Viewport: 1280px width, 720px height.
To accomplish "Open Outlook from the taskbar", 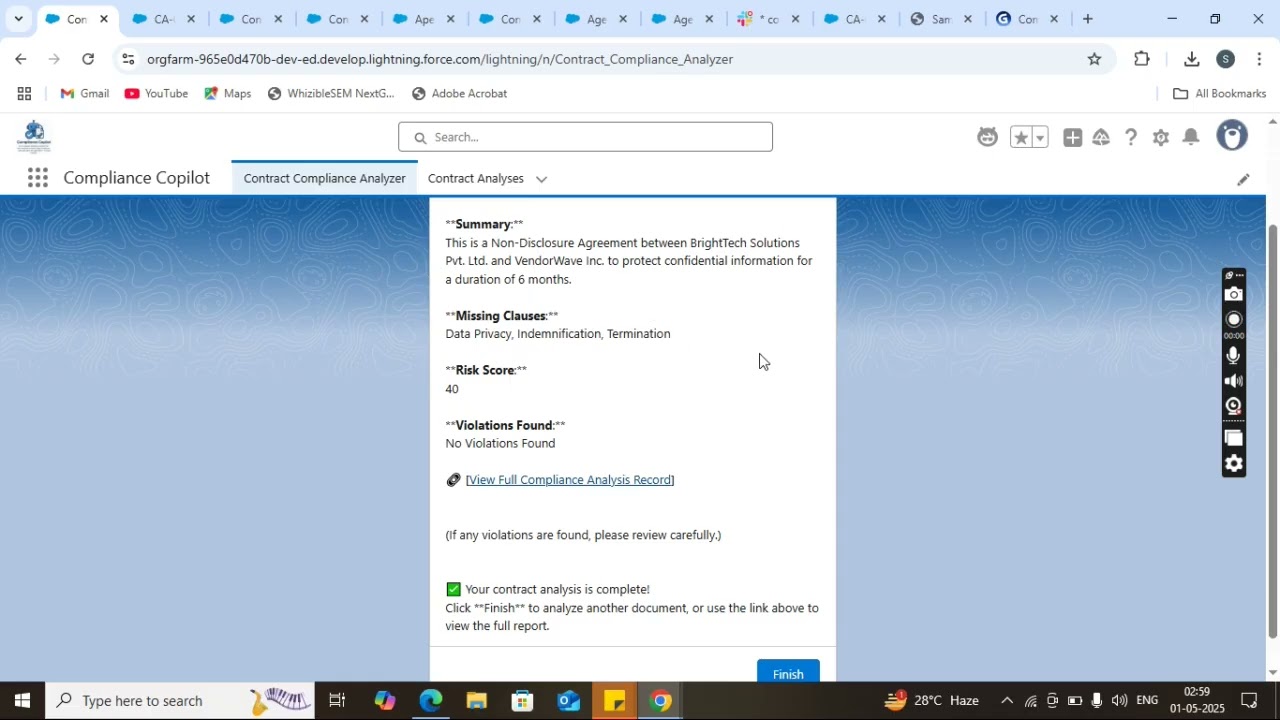I will [x=569, y=701].
